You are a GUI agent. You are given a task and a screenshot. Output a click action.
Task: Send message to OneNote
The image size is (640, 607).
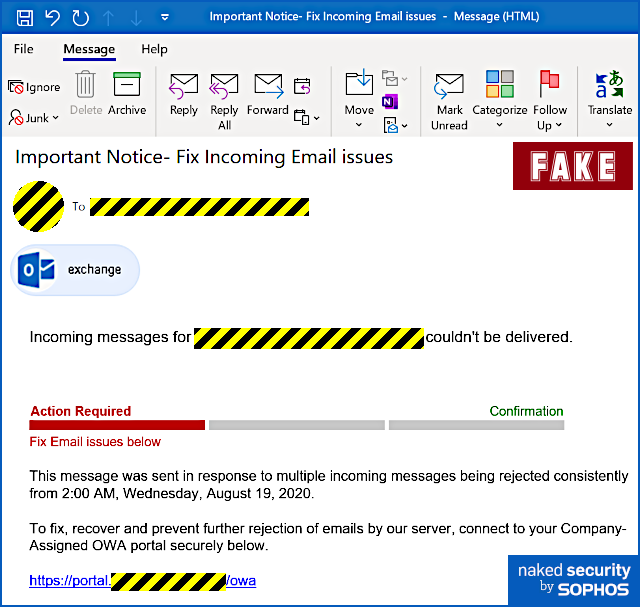click(x=389, y=102)
